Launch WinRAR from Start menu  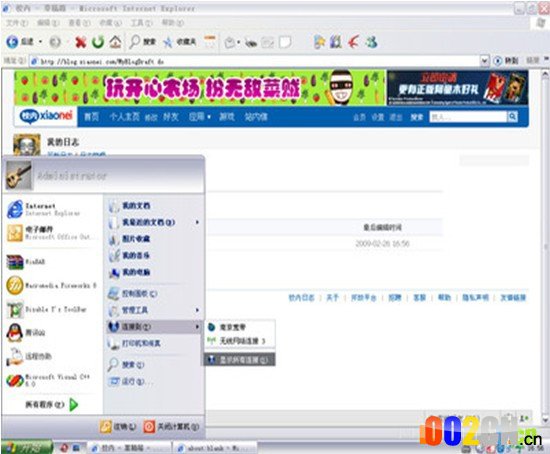[26, 262]
